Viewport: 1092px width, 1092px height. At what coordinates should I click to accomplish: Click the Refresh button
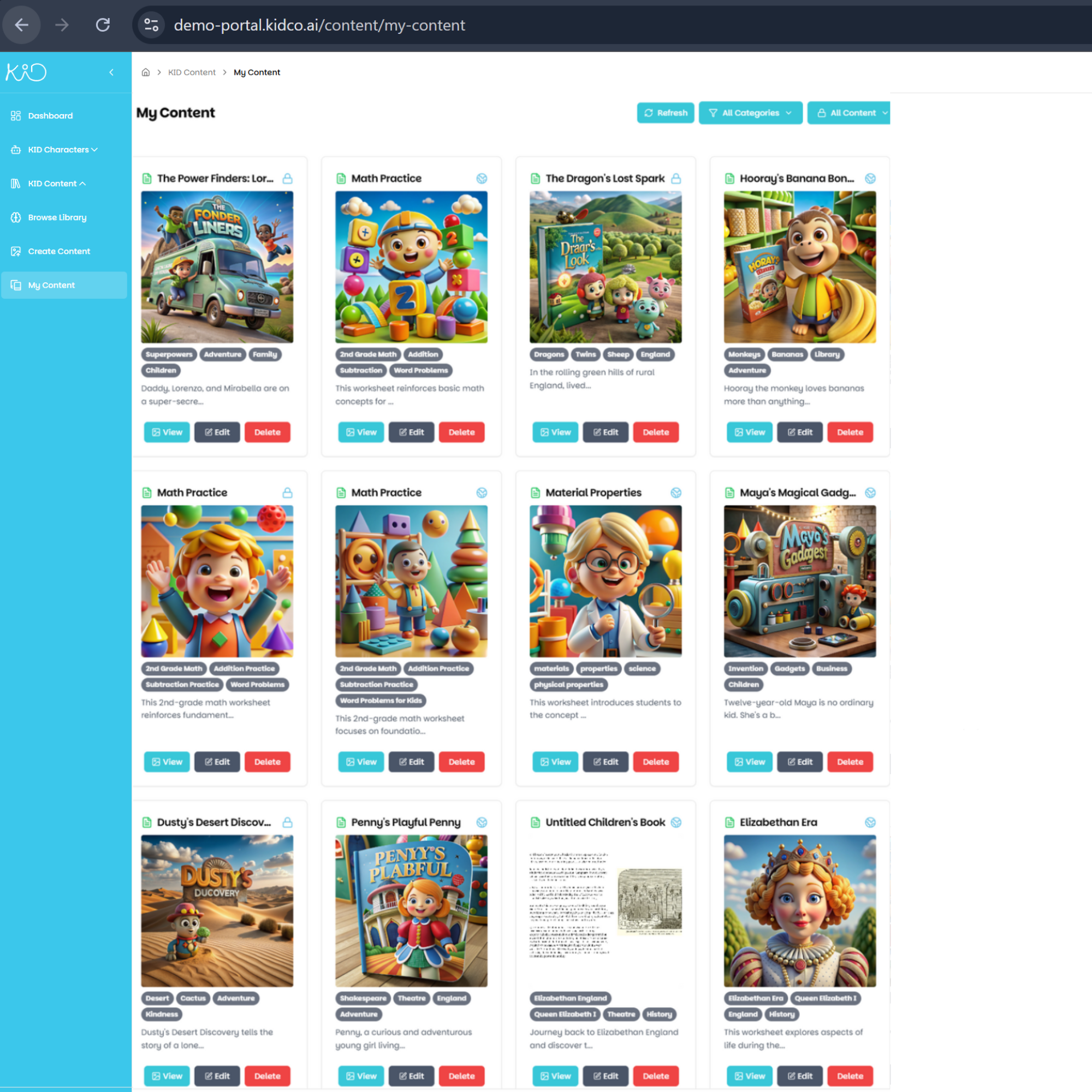tap(665, 113)
